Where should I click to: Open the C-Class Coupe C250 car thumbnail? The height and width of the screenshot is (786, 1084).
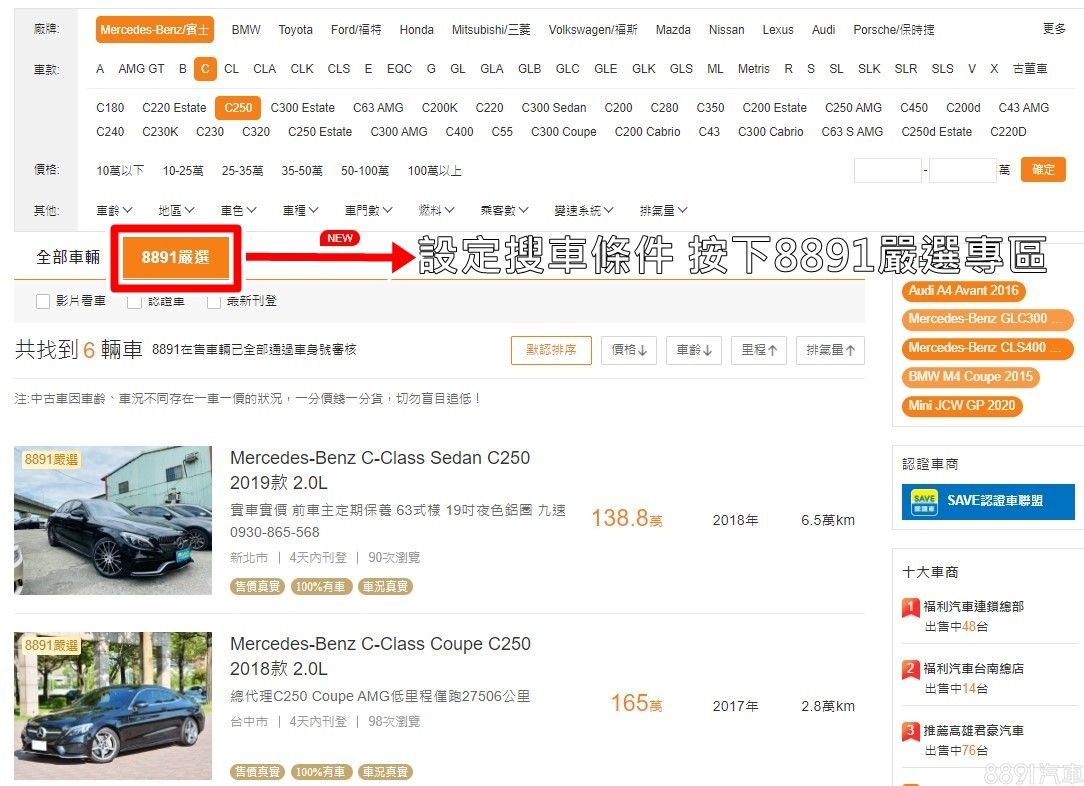coord(113,705)
